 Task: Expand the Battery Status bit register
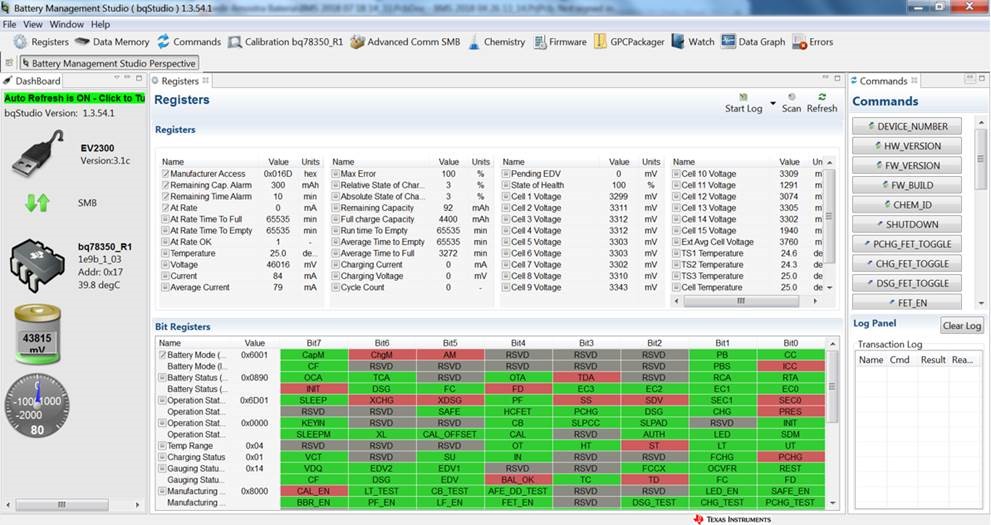(162, 378)
